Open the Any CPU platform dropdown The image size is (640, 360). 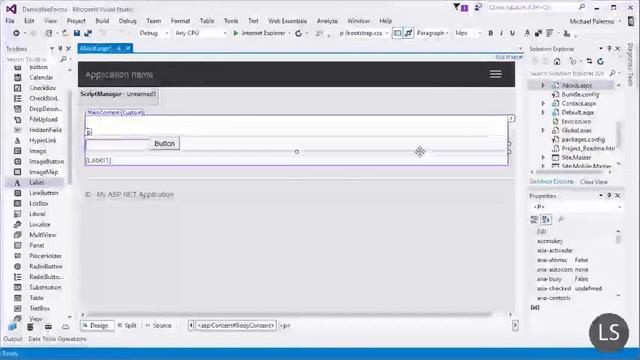[201, 33]
